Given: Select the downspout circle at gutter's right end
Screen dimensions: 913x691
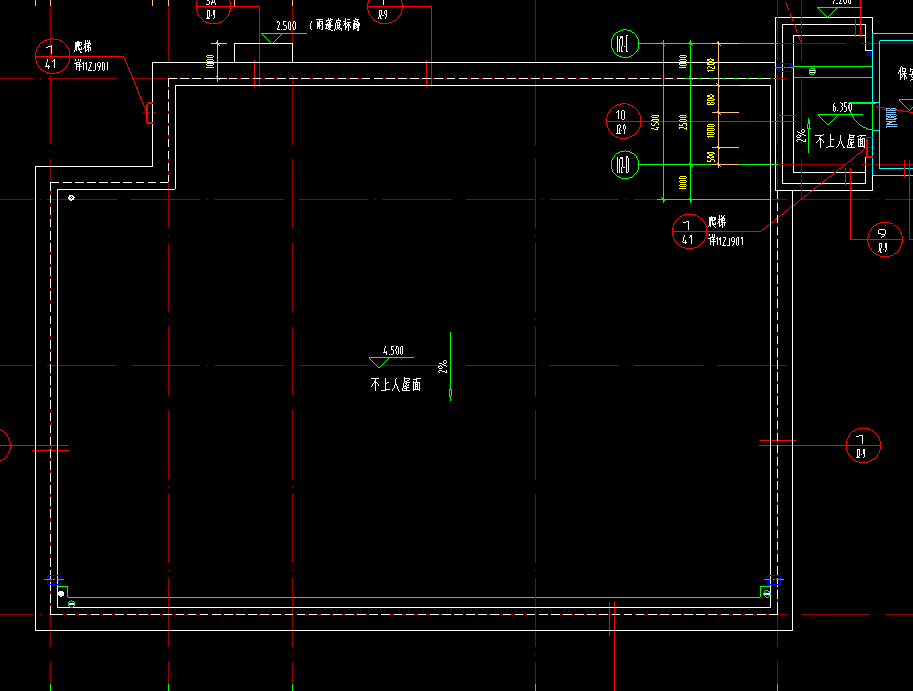Looking at the screenshot, I should click(x=766, y=594).
